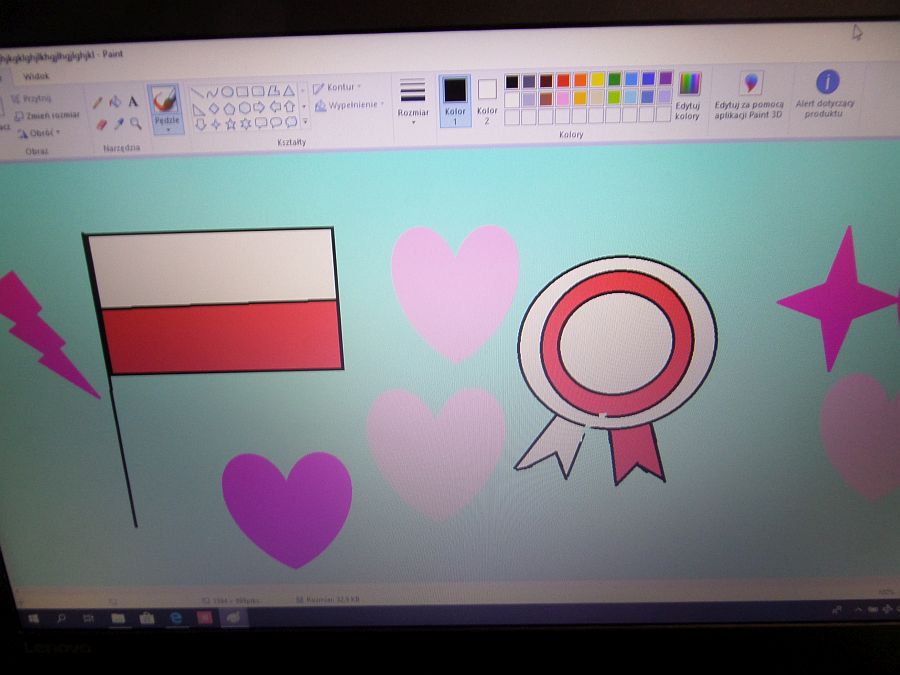
Task: Open the Rozmiar line size dropdown
Action: [412, 102]
